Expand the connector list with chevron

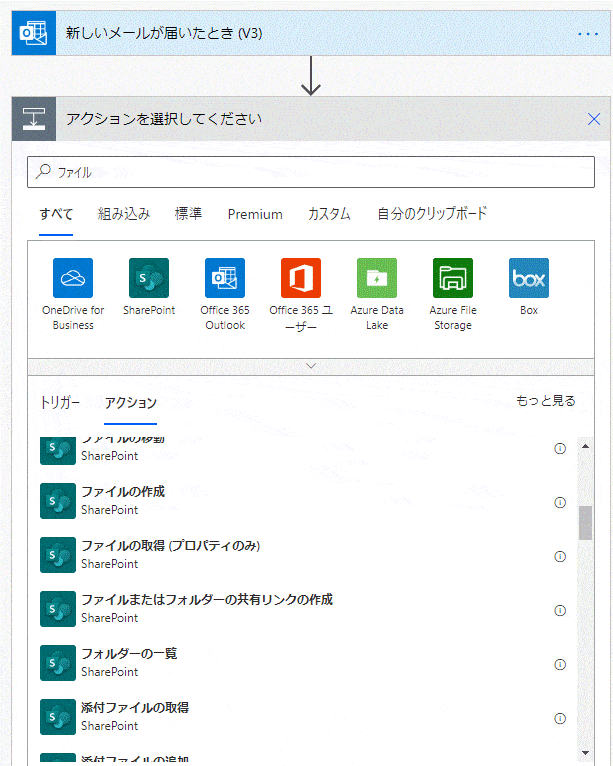(311, 366)
